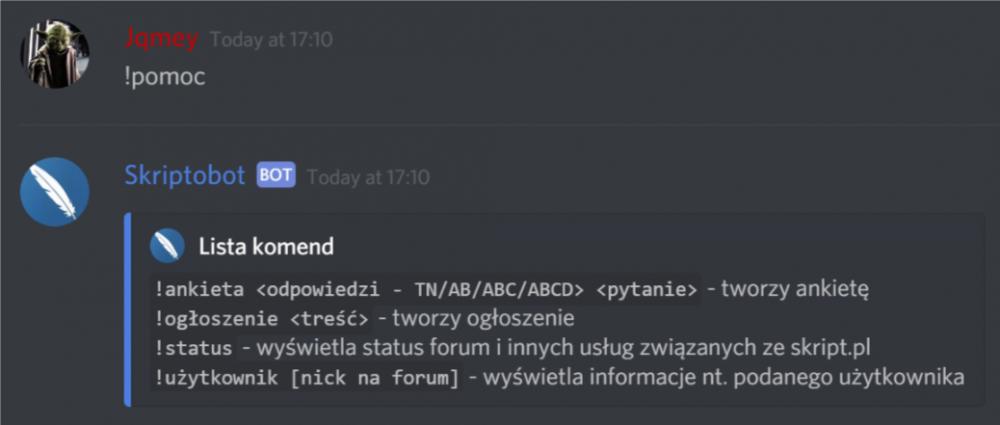Click the !użytkownik [nick na forum] code block
This screenshot has width=1000, height=425.
click(x=307, y=378)
